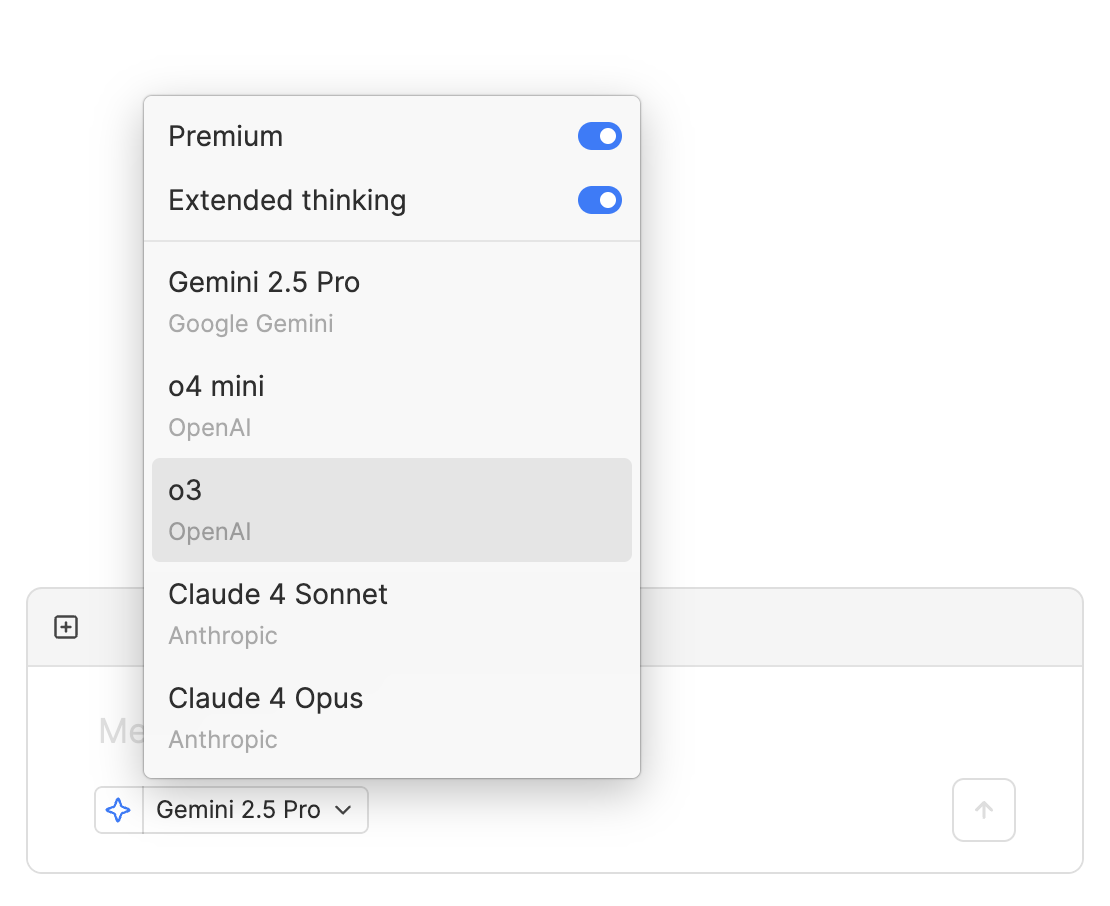Toggle the Premium switch off

600,136
